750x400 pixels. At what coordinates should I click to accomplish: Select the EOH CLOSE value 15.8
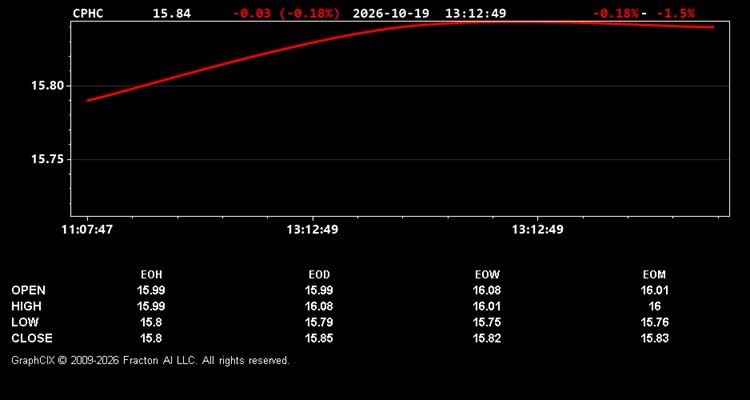[151, 338]
